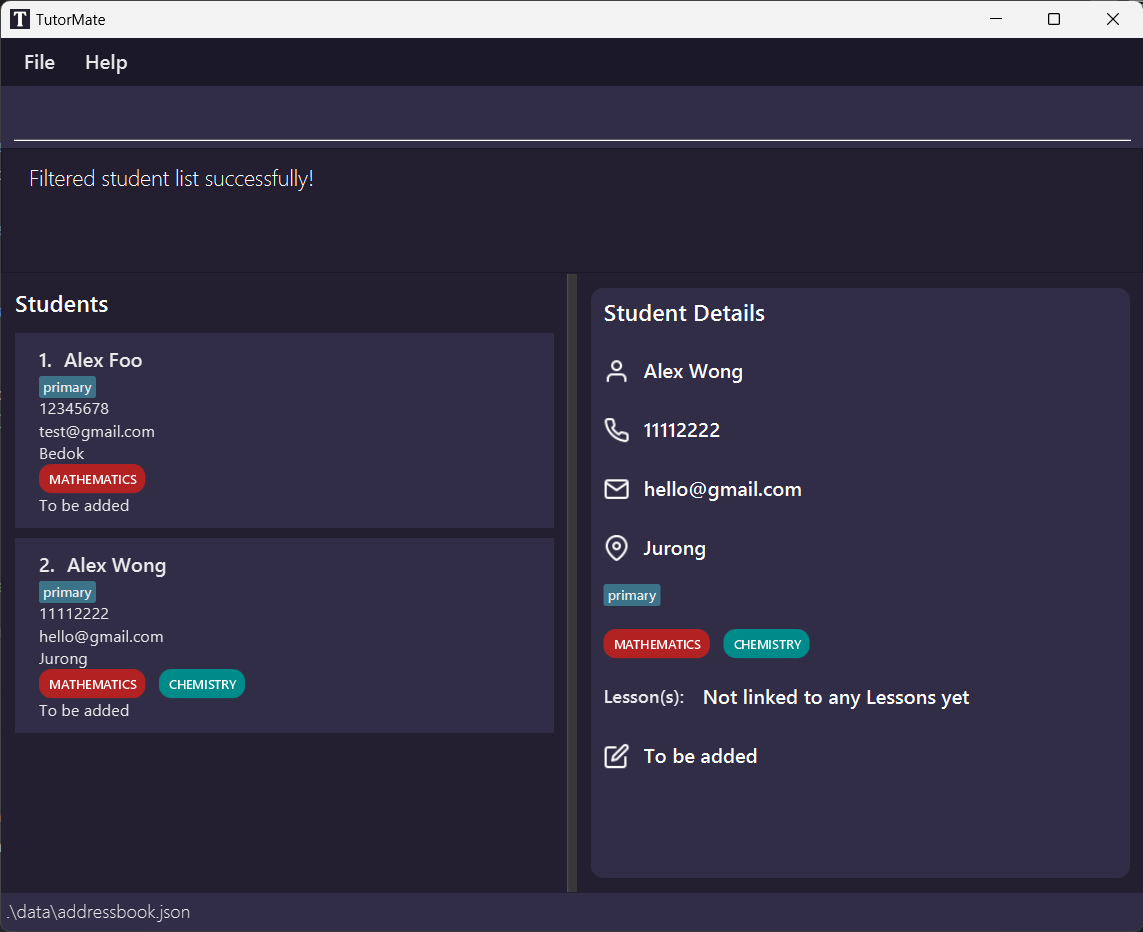1143x932 pixels.
Task: Click the phone icon beside 11112222
Action: (x=617, y=431)
